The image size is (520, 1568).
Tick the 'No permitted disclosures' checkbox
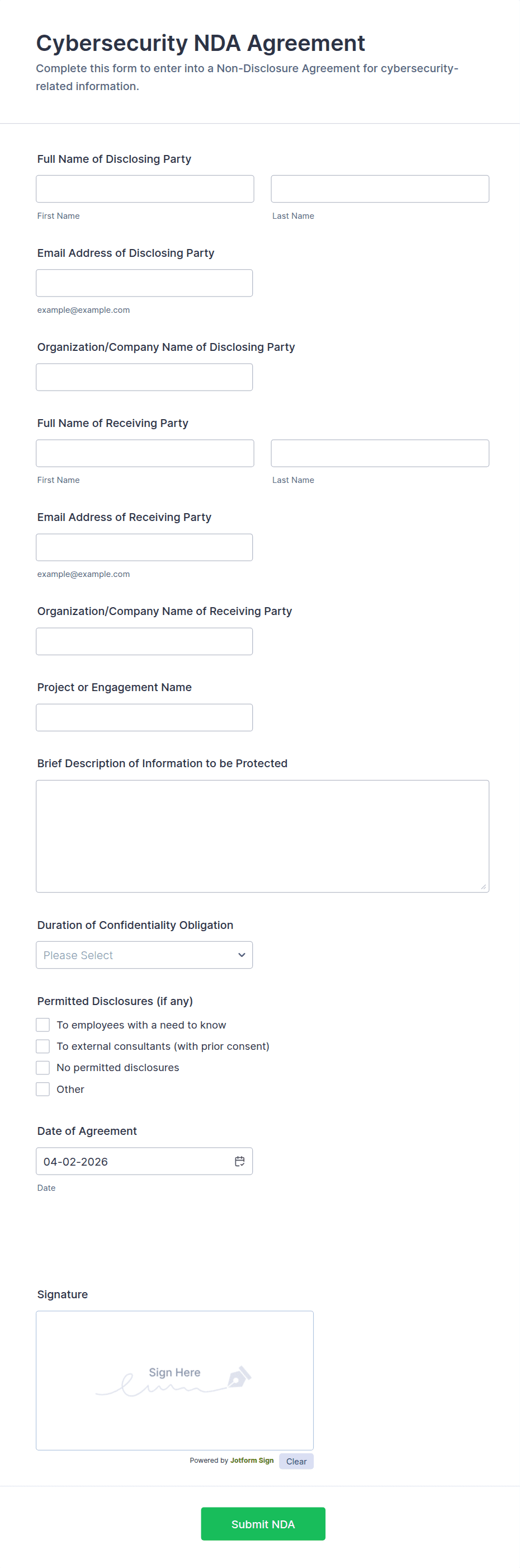click(42, 1067)
